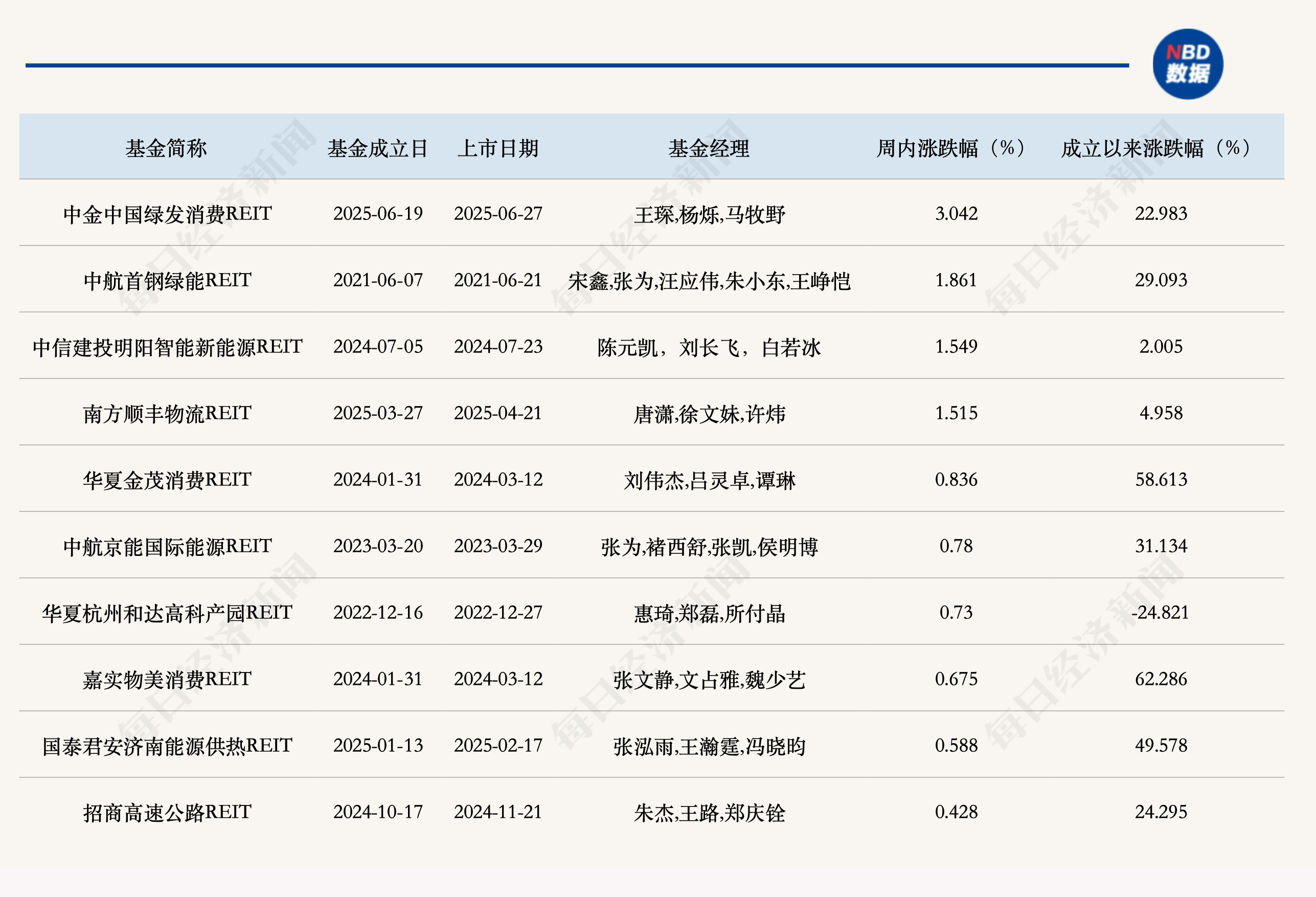Select fund name 嘉实物美消费REIT
Screen dimensions: 1316x897
click(x=168, y=679)
